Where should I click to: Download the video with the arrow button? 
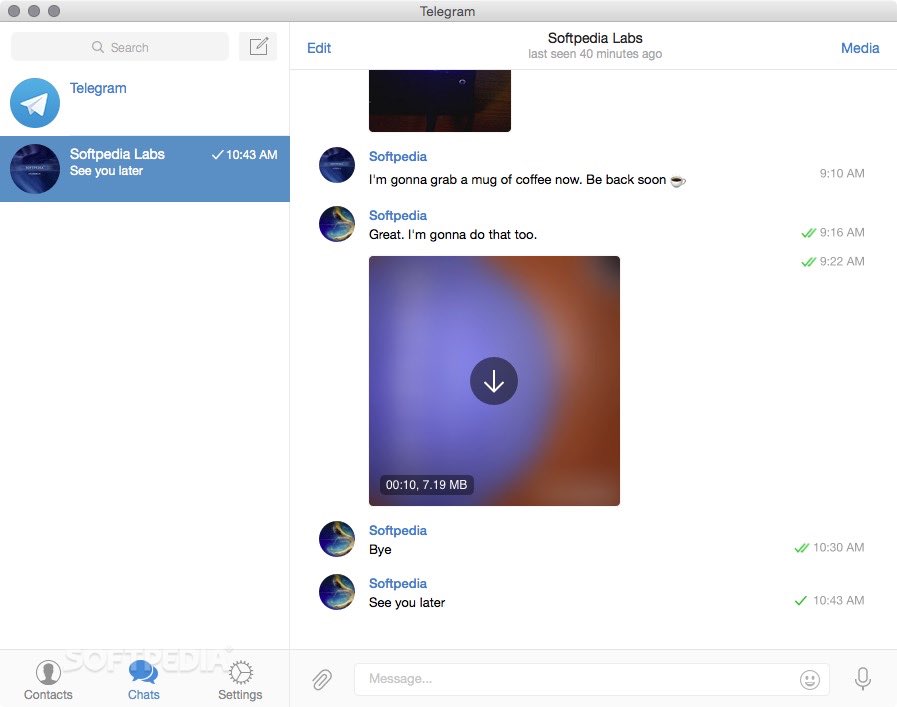pyautogui.click(x=494, y=381)
